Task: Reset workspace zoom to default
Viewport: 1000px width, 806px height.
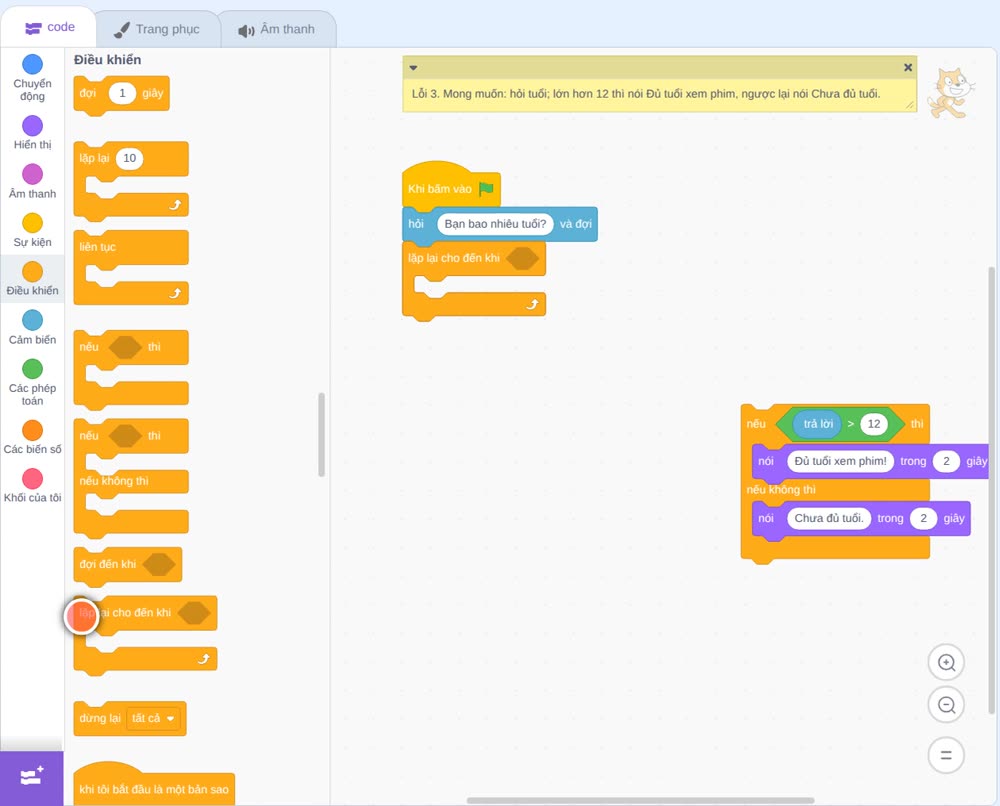Action: click(x=946, y=755)
